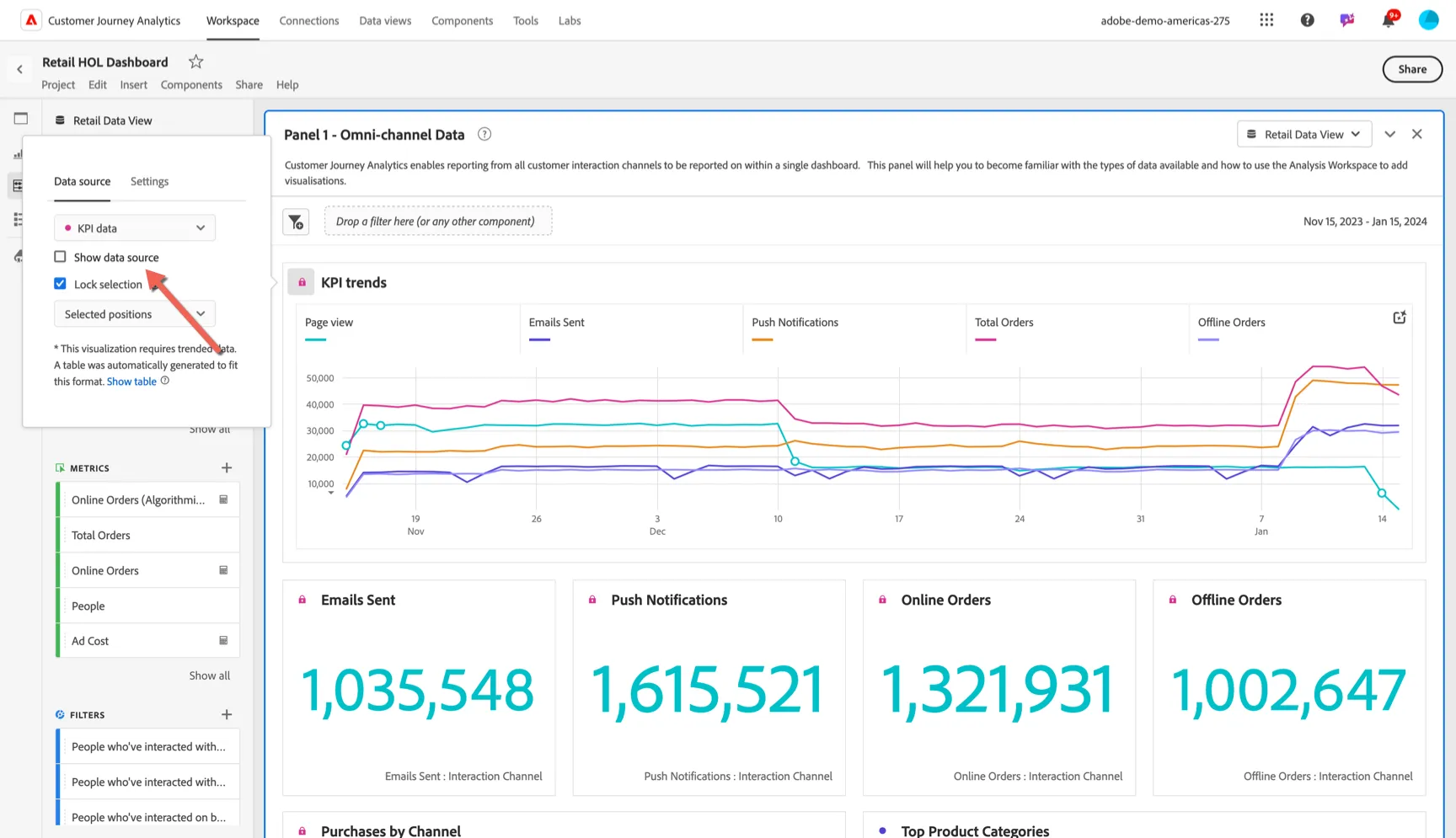Open the panels icon in left rail
Screen dimensions: 1456x838
20,119
